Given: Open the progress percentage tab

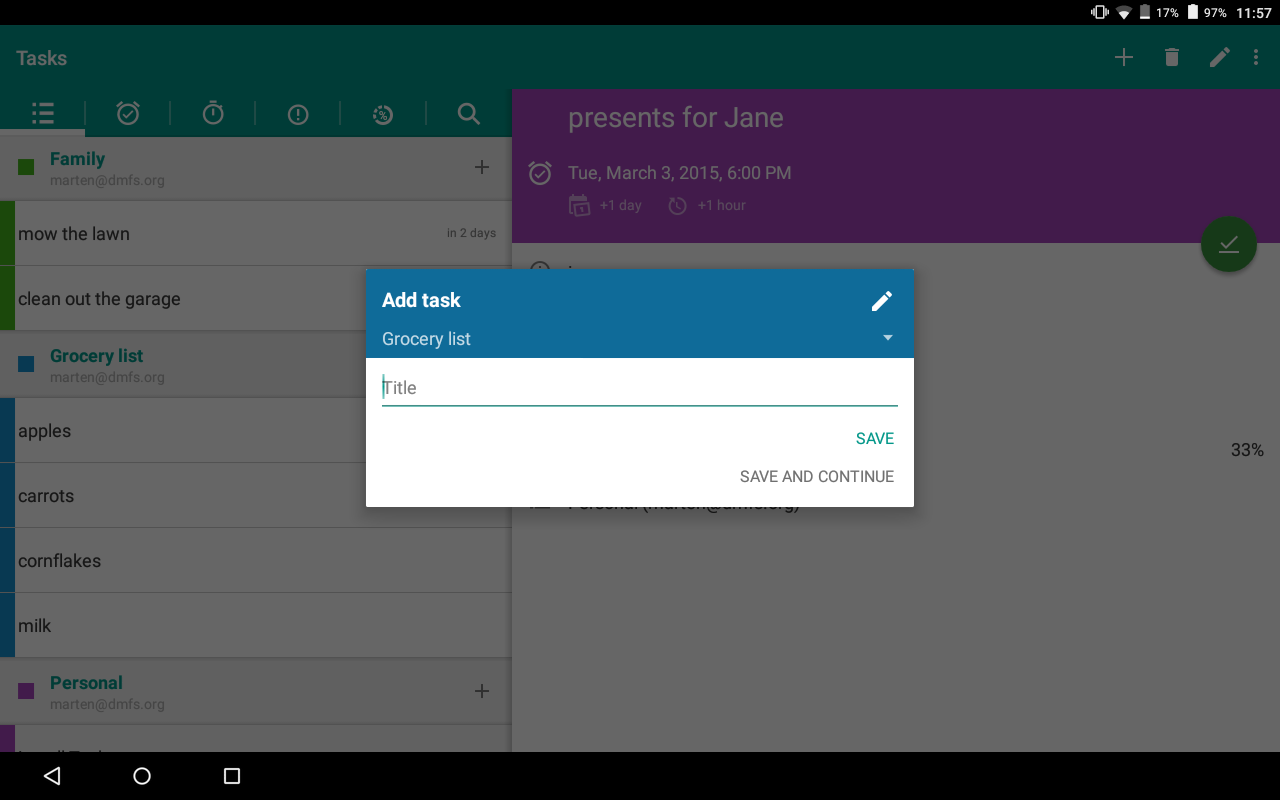Looking at the screenshot, I should coord(382,115).
